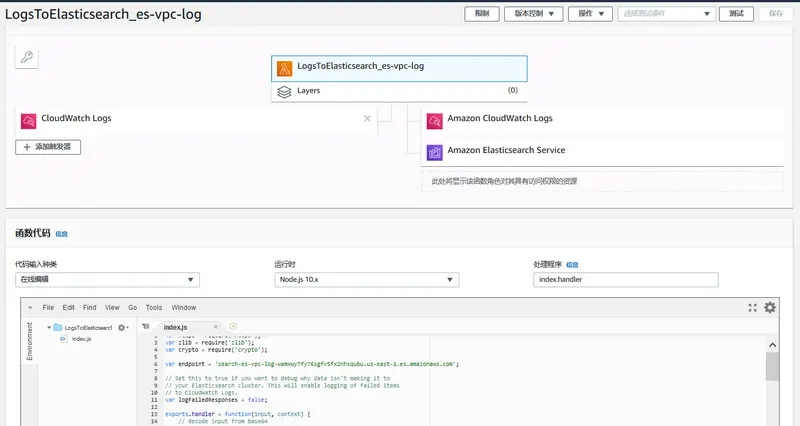Open the version control dropdown
This screenshot has height=426, width=800.
pos(534,14)
